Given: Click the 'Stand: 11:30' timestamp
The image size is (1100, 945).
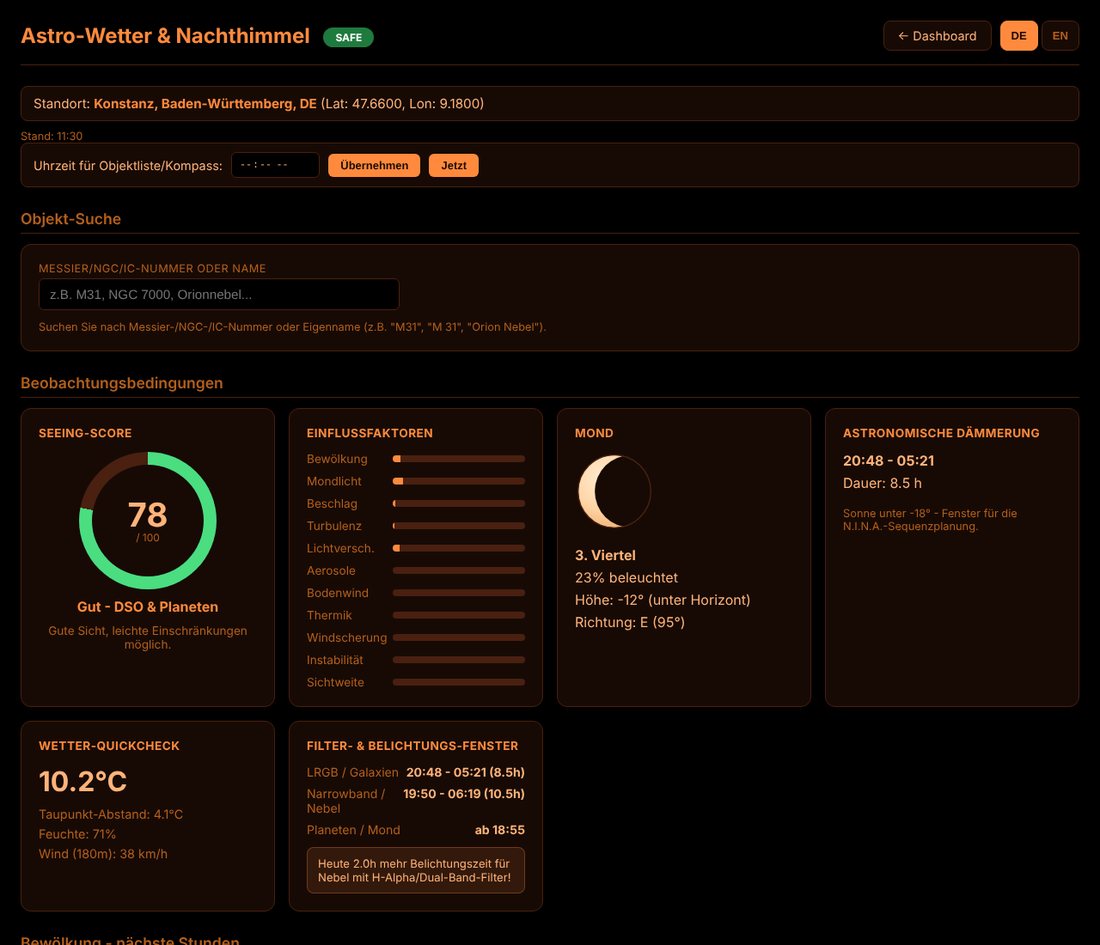Looking at the screenshot, I should pos(51,136).
